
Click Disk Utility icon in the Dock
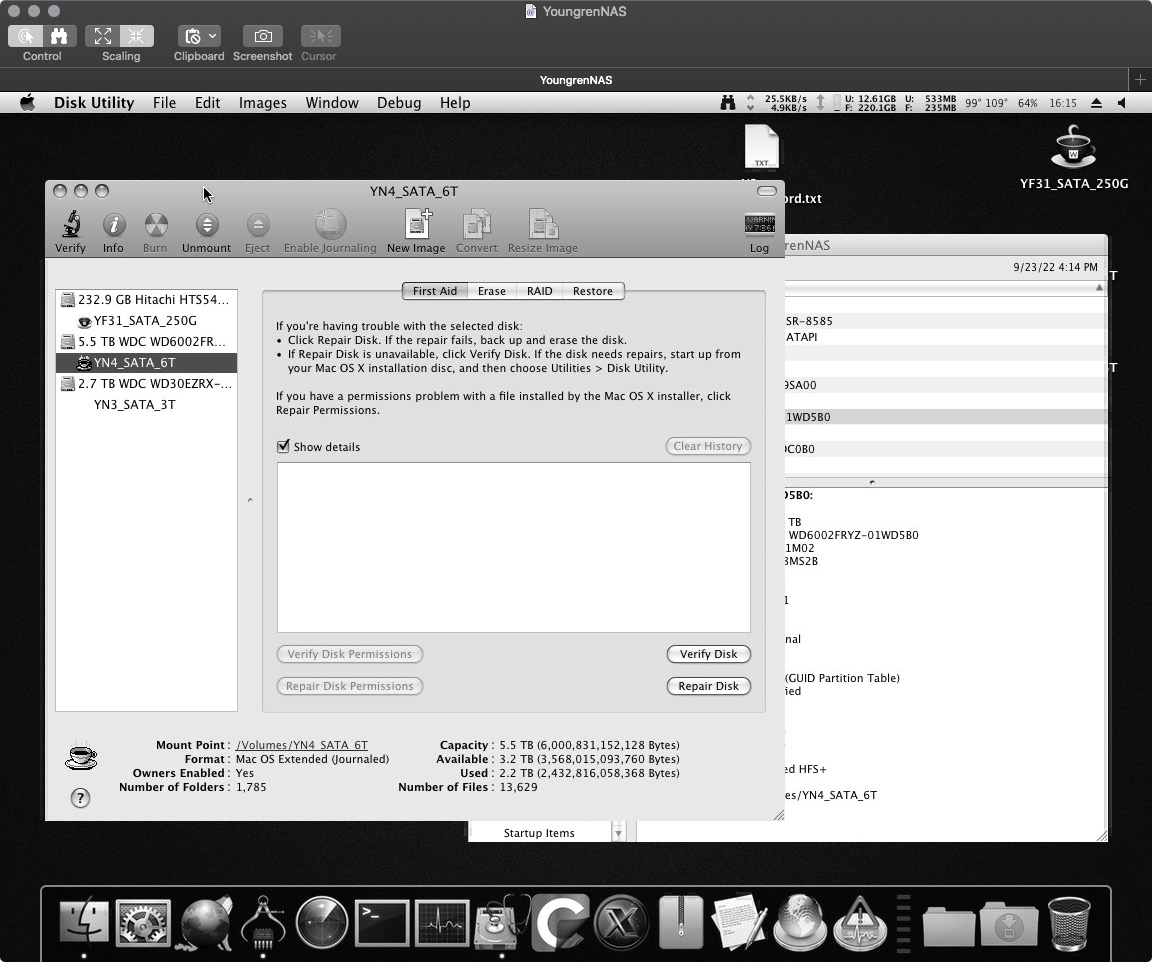pos(502,922)
